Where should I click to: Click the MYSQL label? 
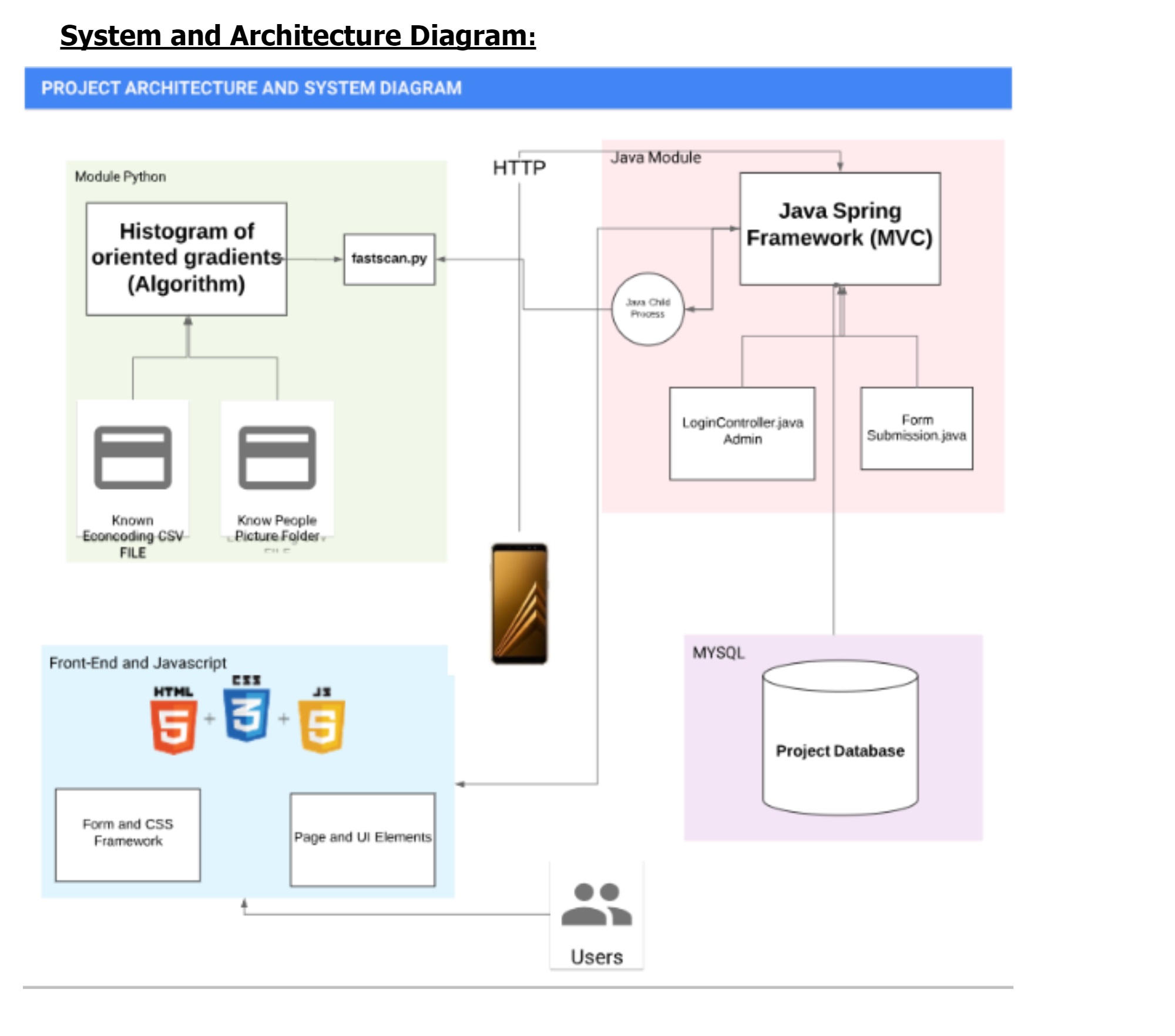[x=718, y=652]
